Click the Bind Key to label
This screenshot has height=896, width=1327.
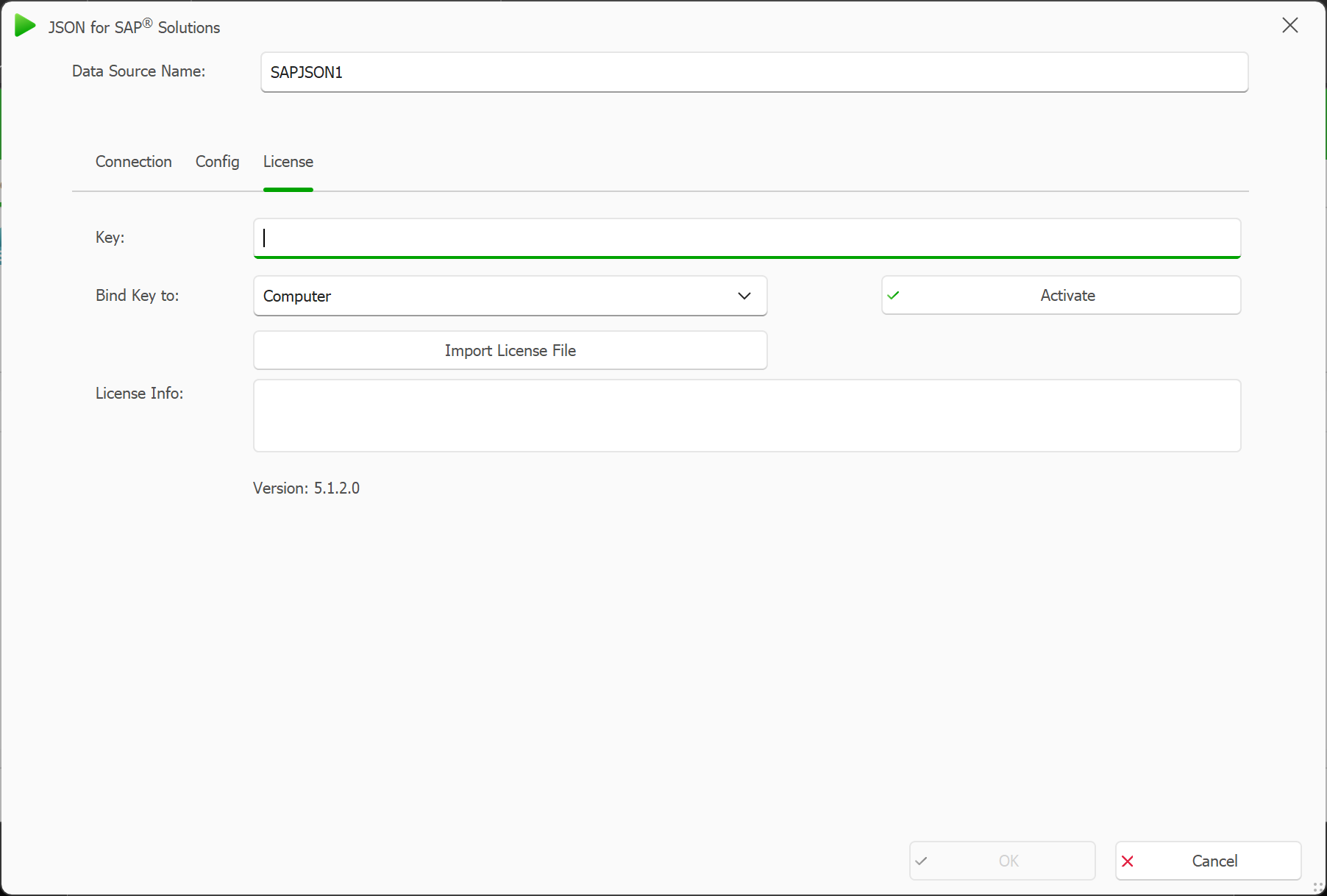tap(137, 296)
